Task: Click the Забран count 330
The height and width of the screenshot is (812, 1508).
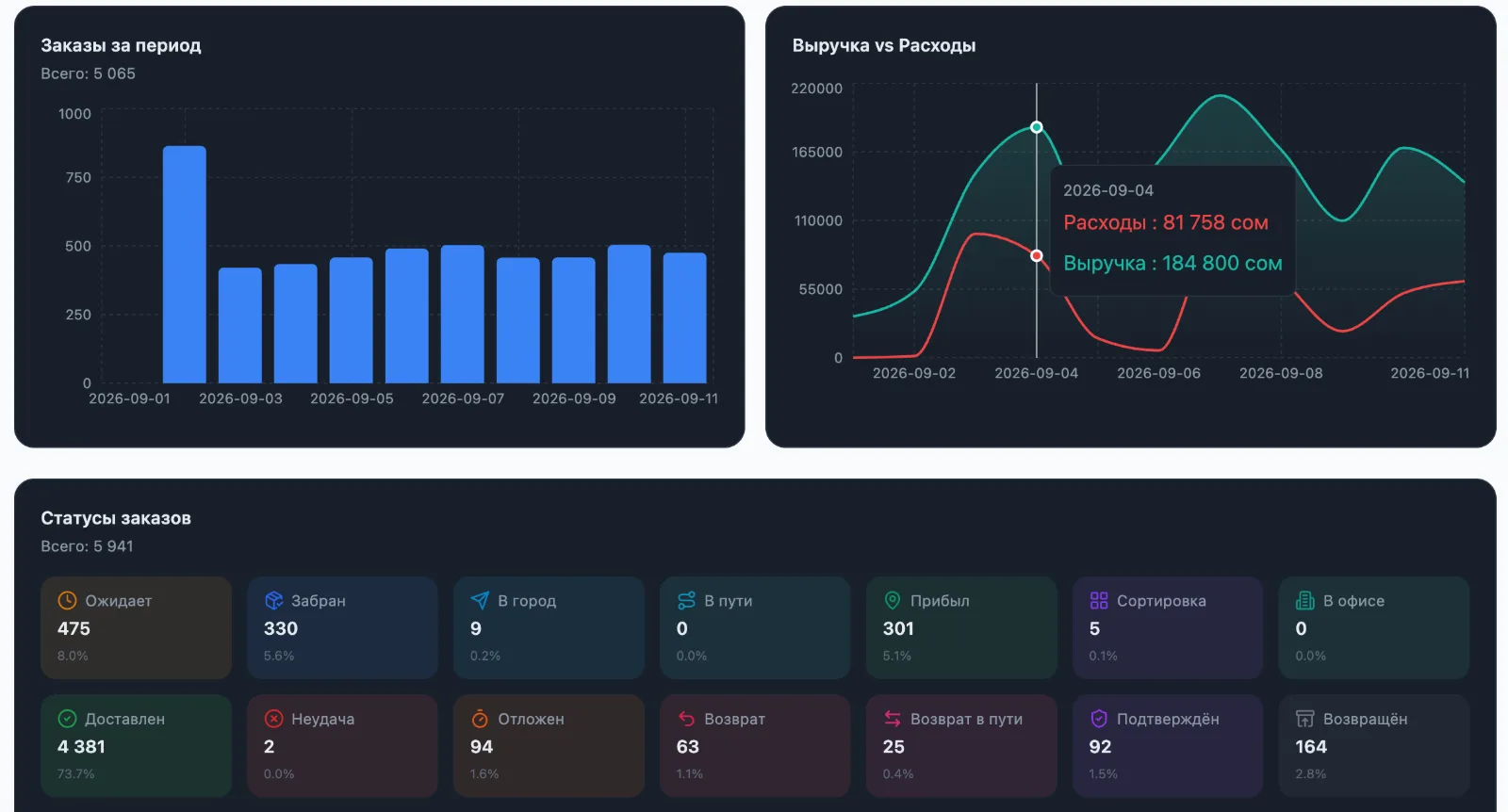Action: click(281, 628)
